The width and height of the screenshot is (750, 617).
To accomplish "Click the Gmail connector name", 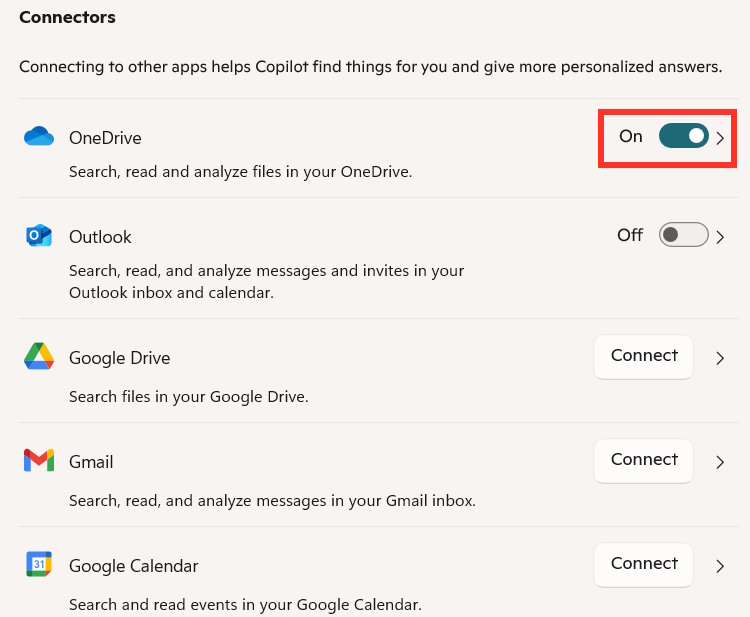I will (91, 462).
